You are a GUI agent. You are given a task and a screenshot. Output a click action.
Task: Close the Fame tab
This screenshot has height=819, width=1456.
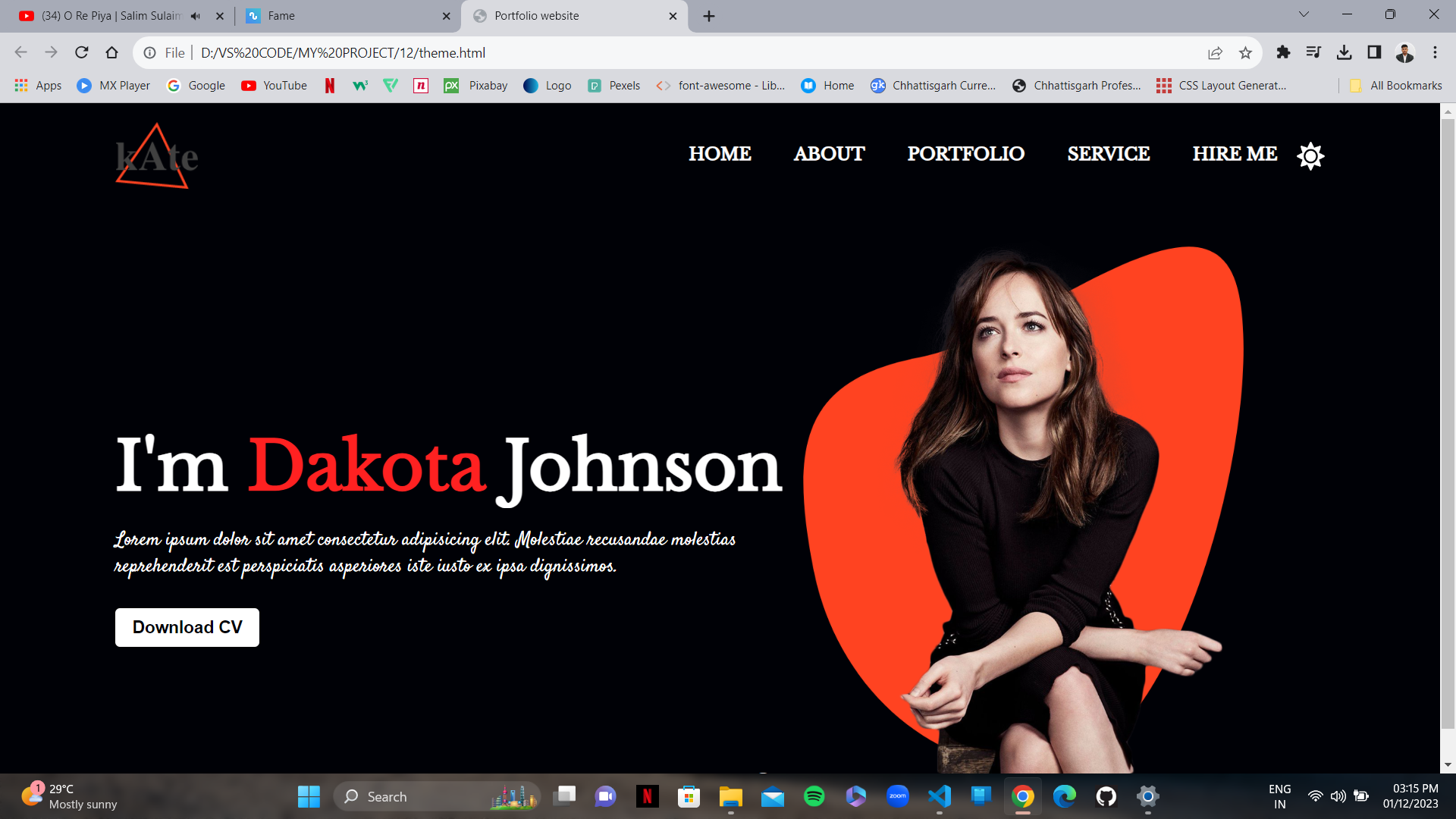coord(446,16)
